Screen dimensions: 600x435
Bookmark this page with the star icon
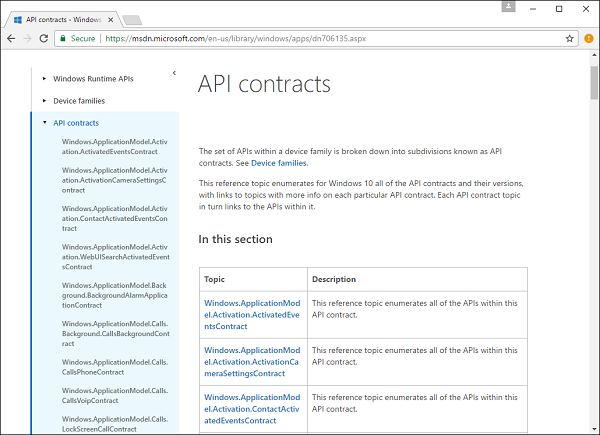569,38
